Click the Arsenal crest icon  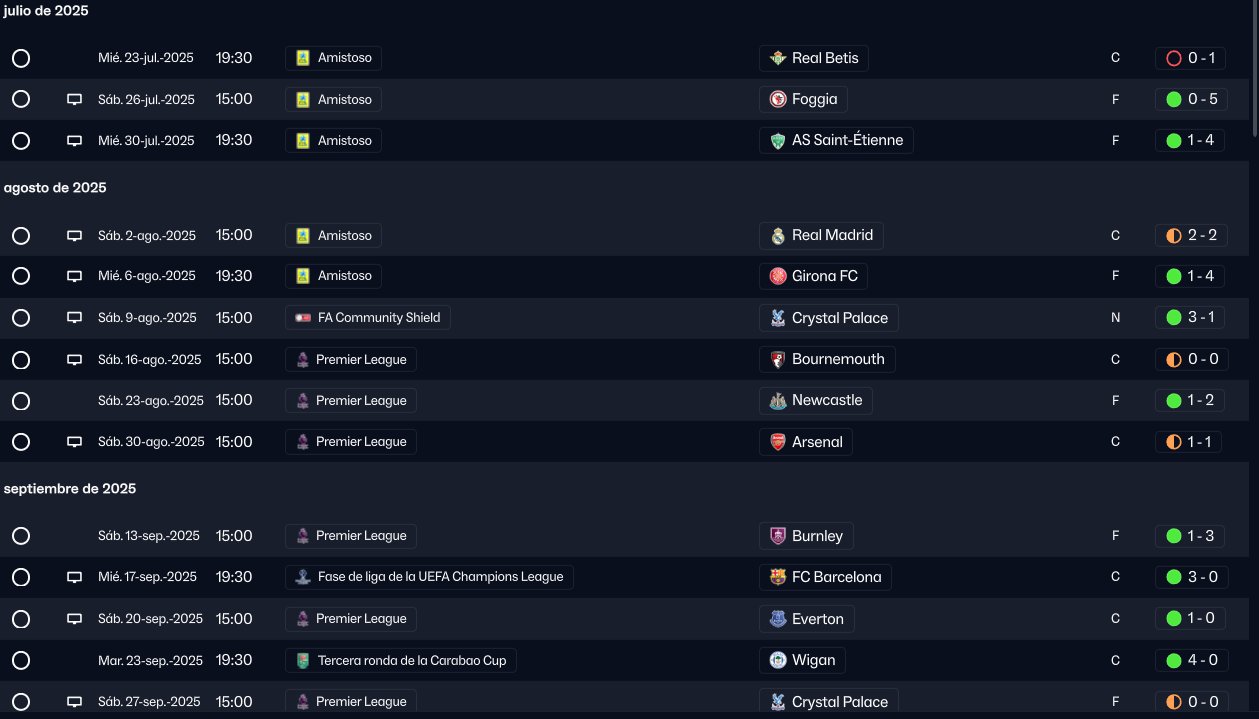tap(778, 442)
